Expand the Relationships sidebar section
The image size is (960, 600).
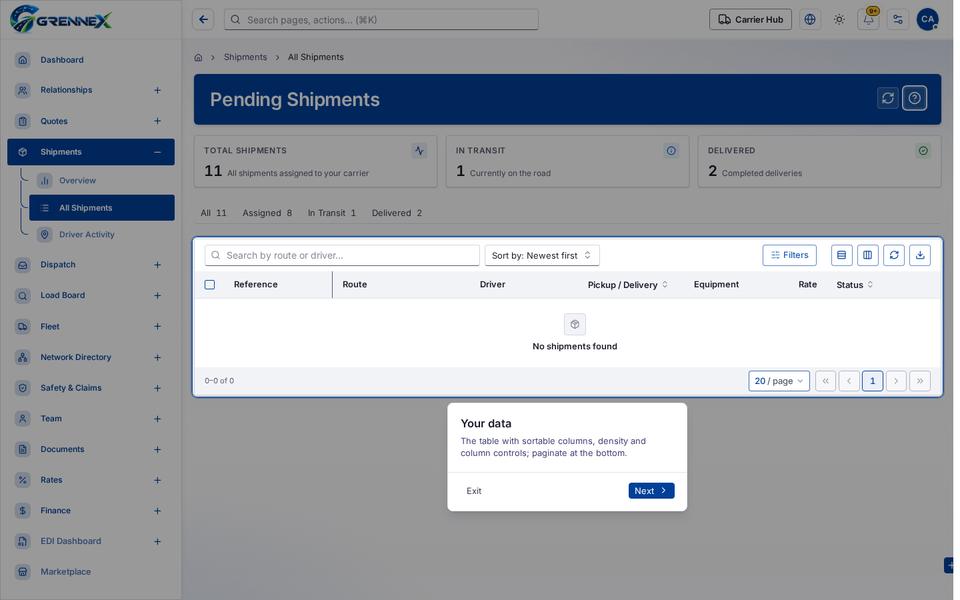pyautogui.click(x=157, y=91)
